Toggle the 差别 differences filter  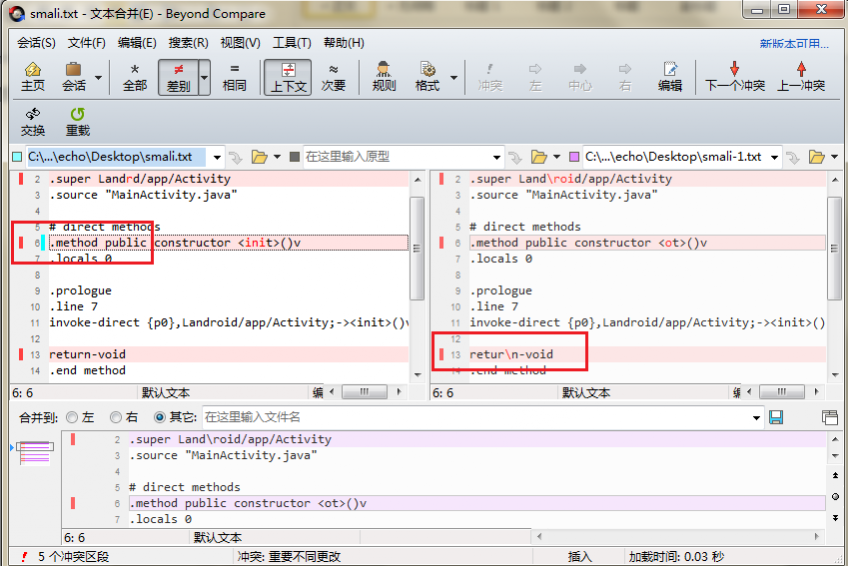178,77
